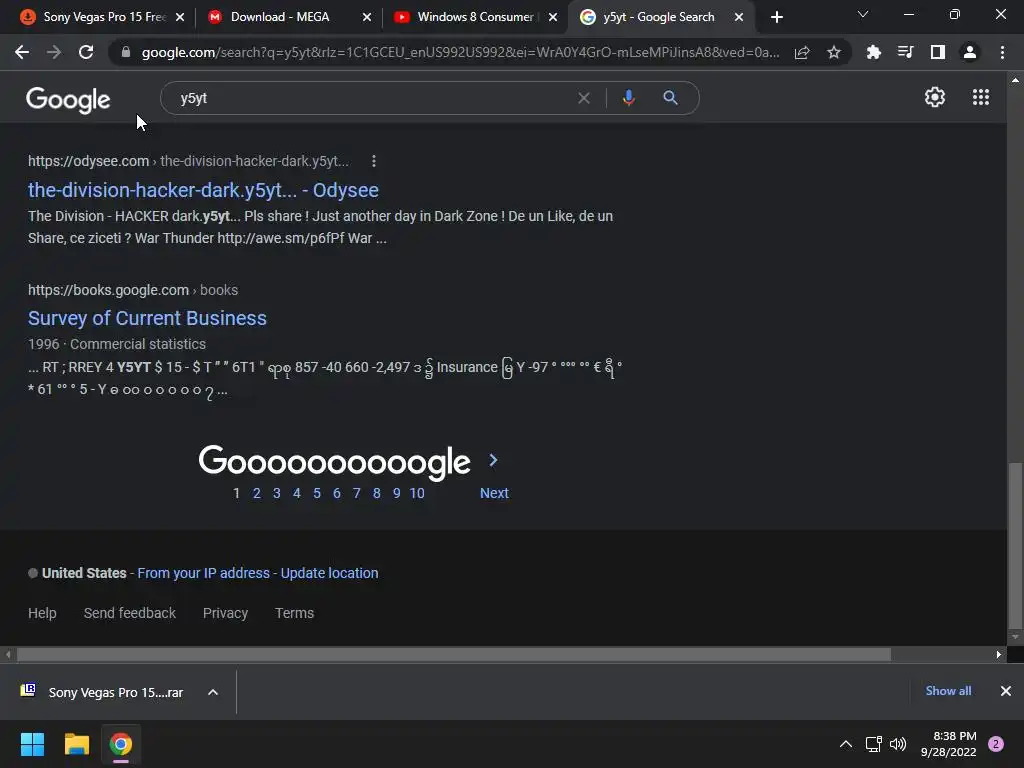
Task: Click Chrome icon in taskbar
Action: (x=121, y=744)
